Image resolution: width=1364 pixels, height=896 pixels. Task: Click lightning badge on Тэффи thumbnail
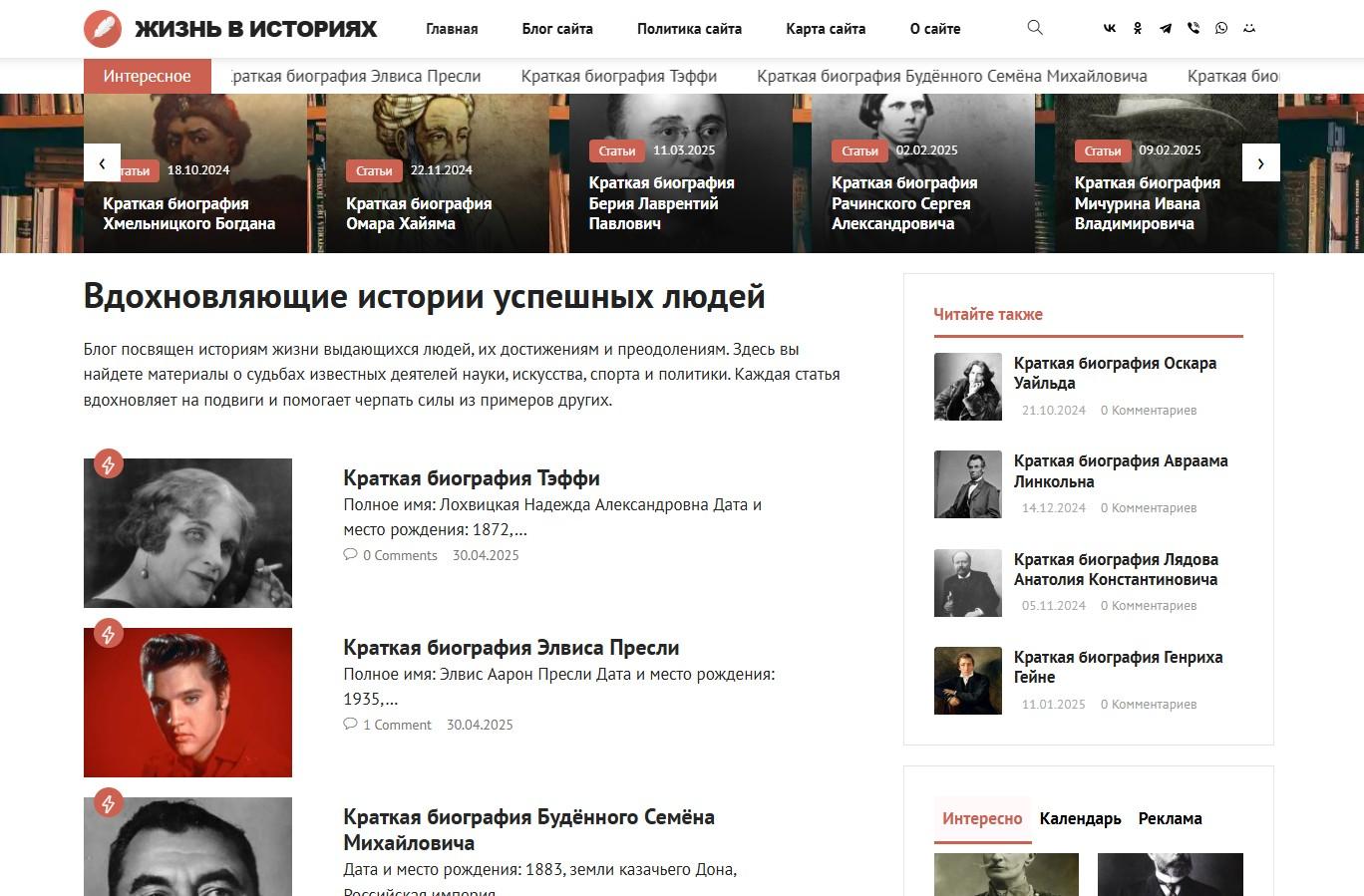point(109,463)
